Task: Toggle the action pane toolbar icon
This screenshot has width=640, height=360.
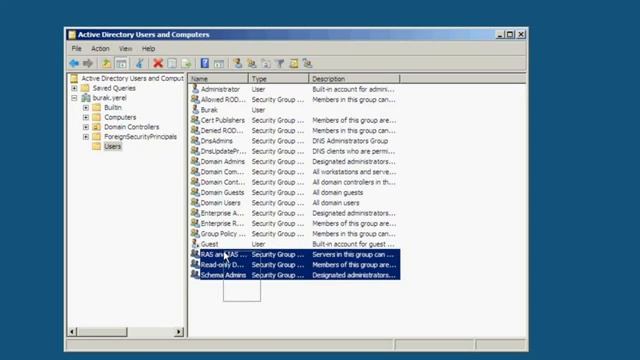Action: pos(219,63)
